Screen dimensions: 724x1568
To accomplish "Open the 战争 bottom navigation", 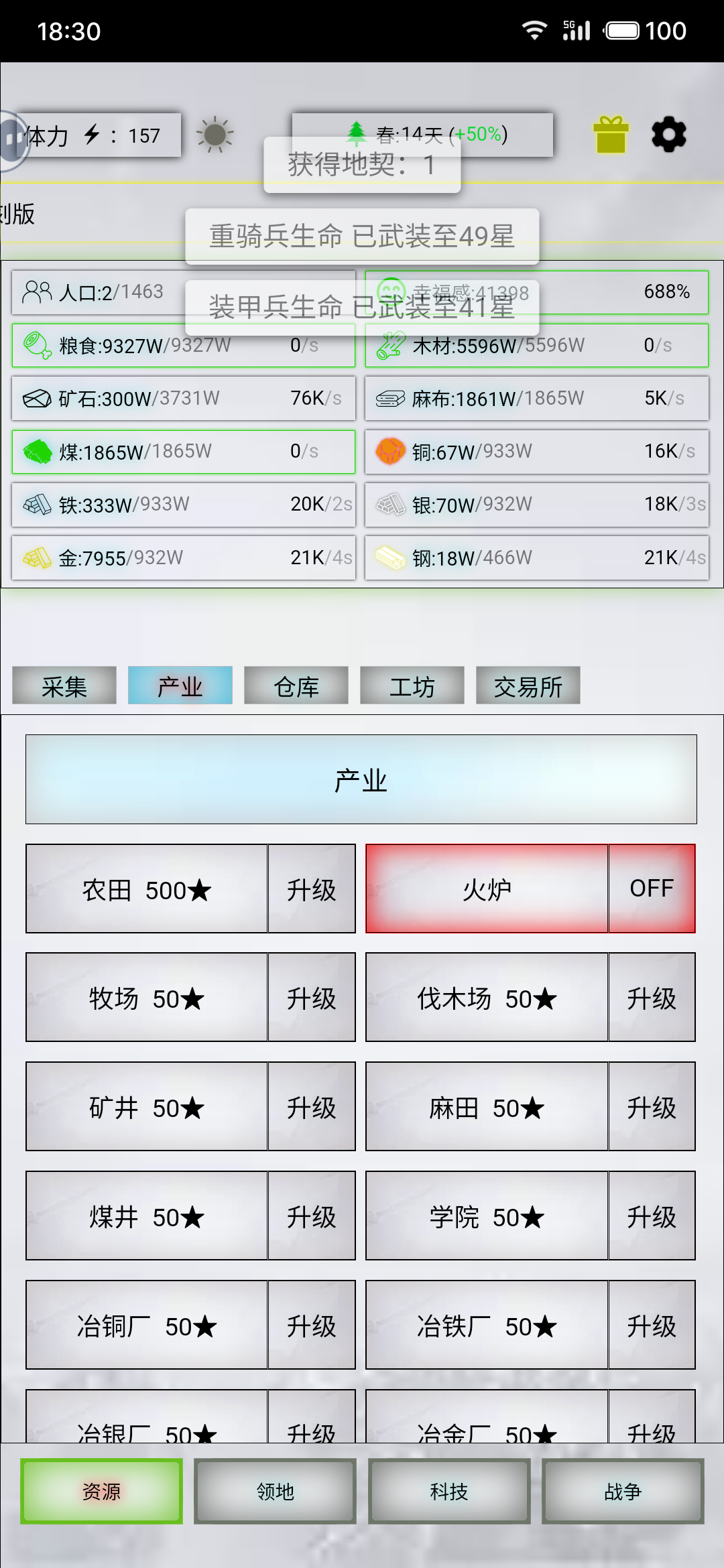I will click(623, 1492).
